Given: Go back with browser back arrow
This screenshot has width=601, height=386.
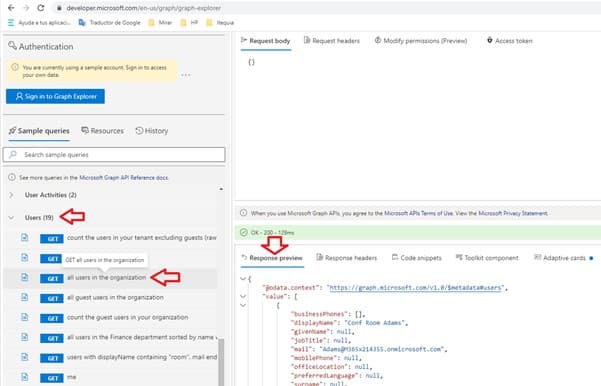Looking at the screenshot, I should tap(11, 8).
